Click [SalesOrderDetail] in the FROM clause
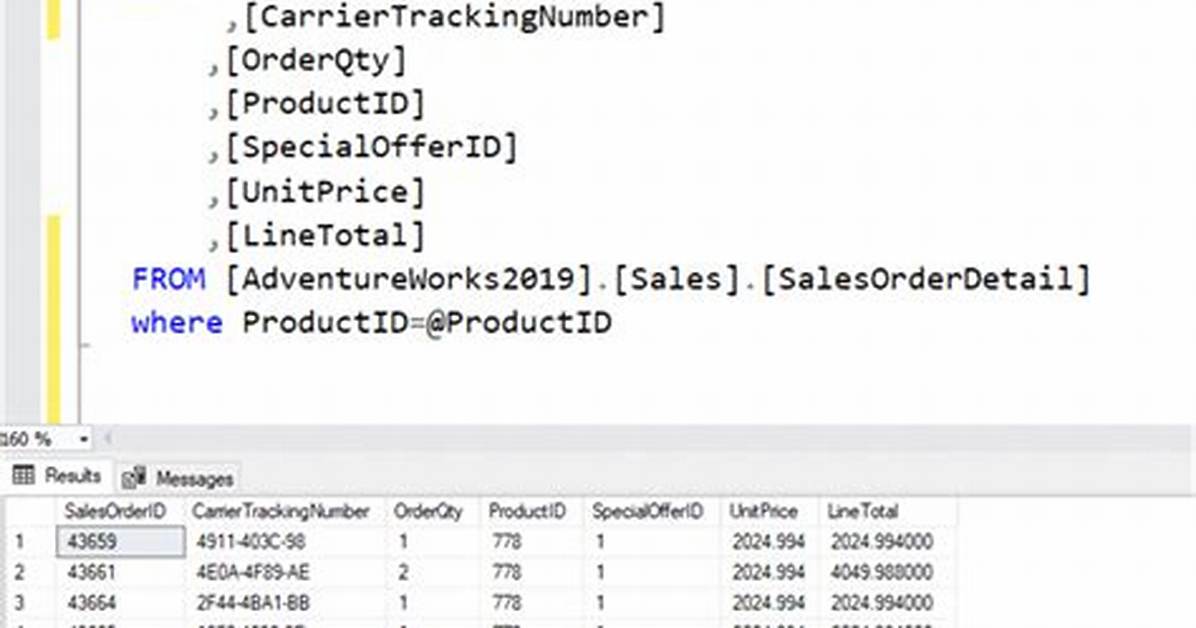1196x628 pixels. pyautogui.click(x=925, y=279)
